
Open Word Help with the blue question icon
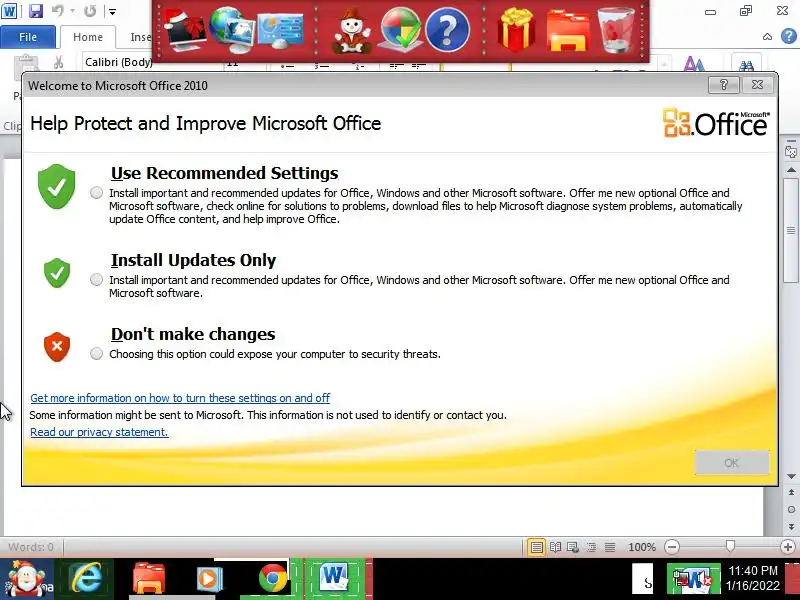(789, 36)
